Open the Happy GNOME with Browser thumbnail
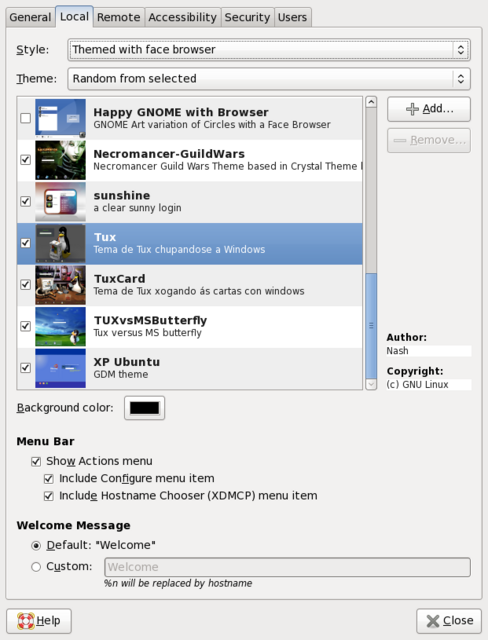The width and height of the screenshot is (488, 640). coord(60,118)
